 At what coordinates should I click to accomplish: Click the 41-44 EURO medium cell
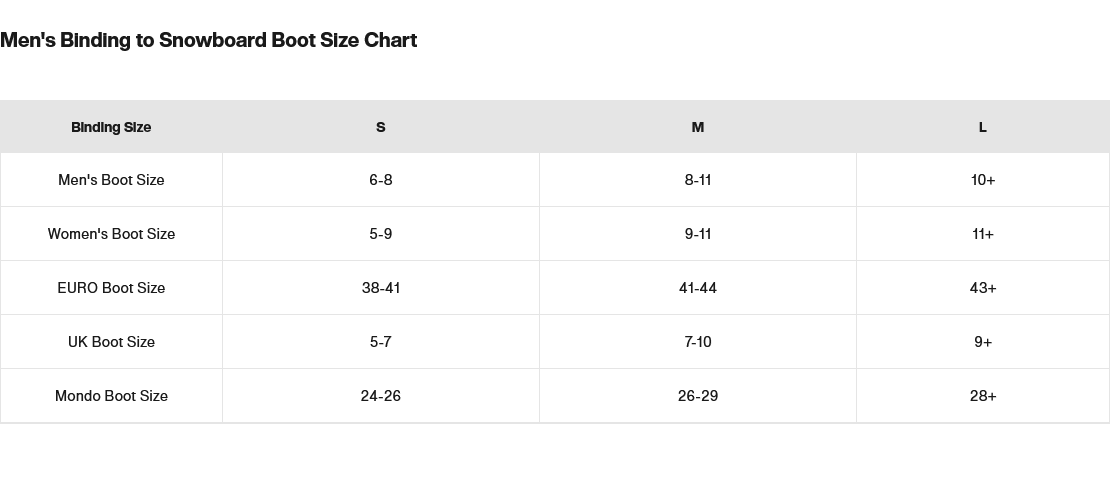coord(698,288)
